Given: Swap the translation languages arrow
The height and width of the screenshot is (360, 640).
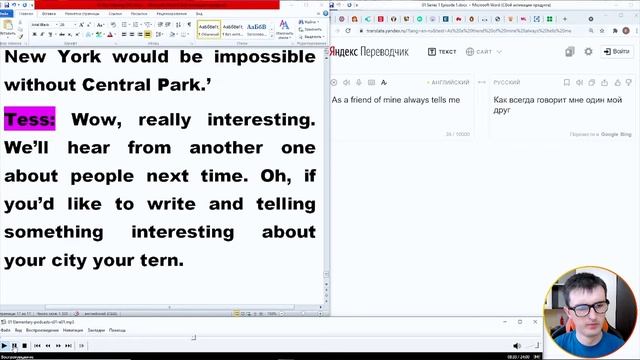Looking at the screenshot, I should pyautogui.click(x=482, y=82).
